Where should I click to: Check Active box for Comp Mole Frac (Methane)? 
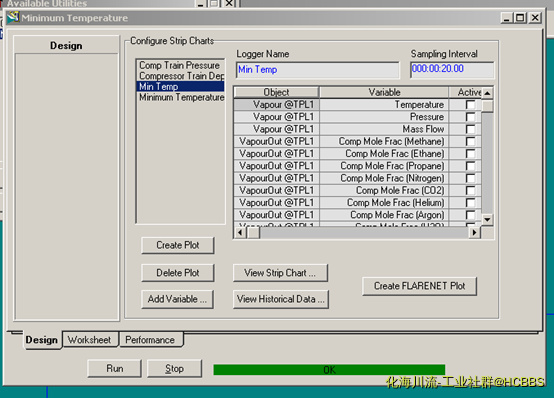click(x=470, y=141)
